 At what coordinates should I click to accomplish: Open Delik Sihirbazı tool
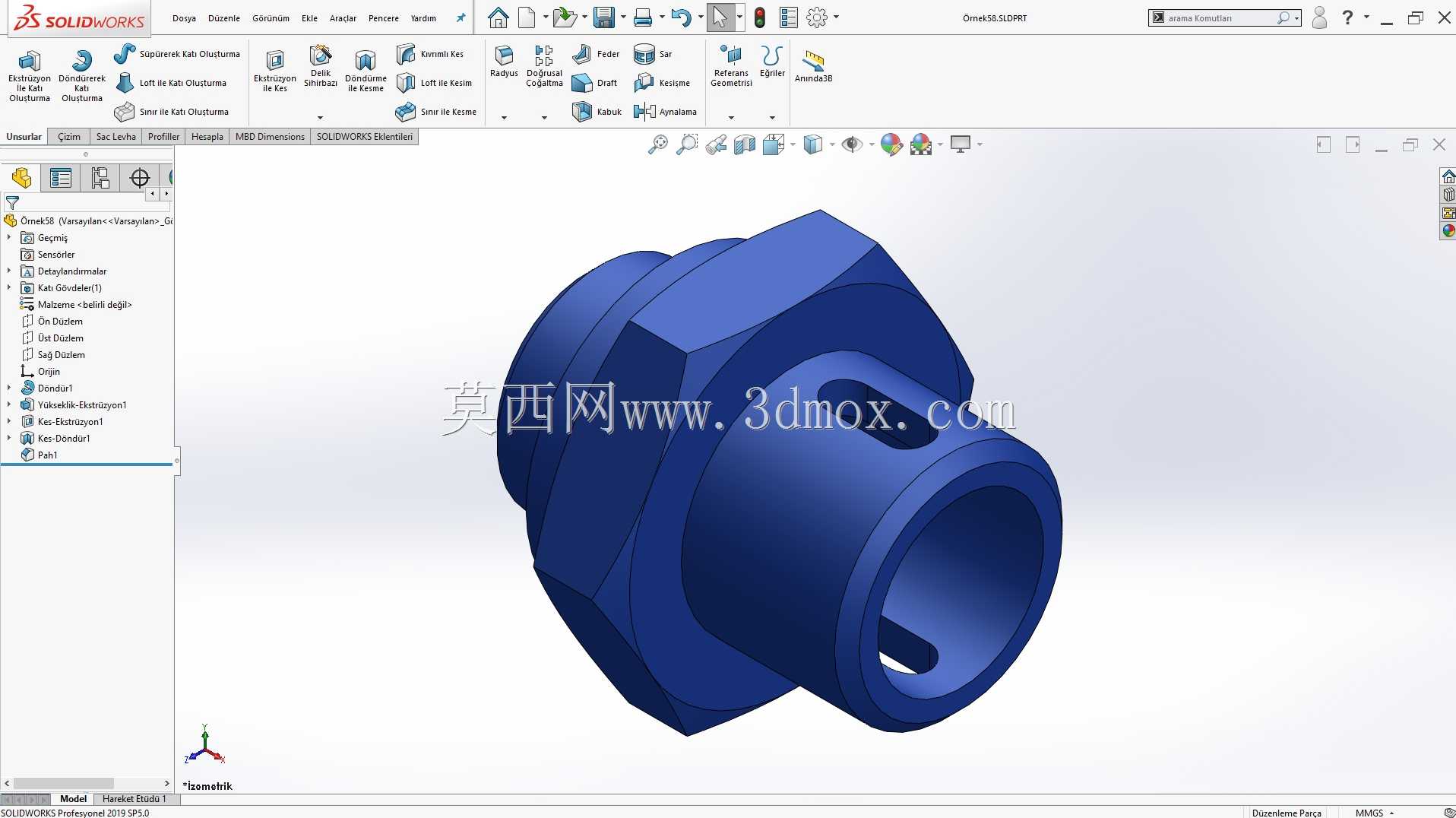click(x=321, y=67)
